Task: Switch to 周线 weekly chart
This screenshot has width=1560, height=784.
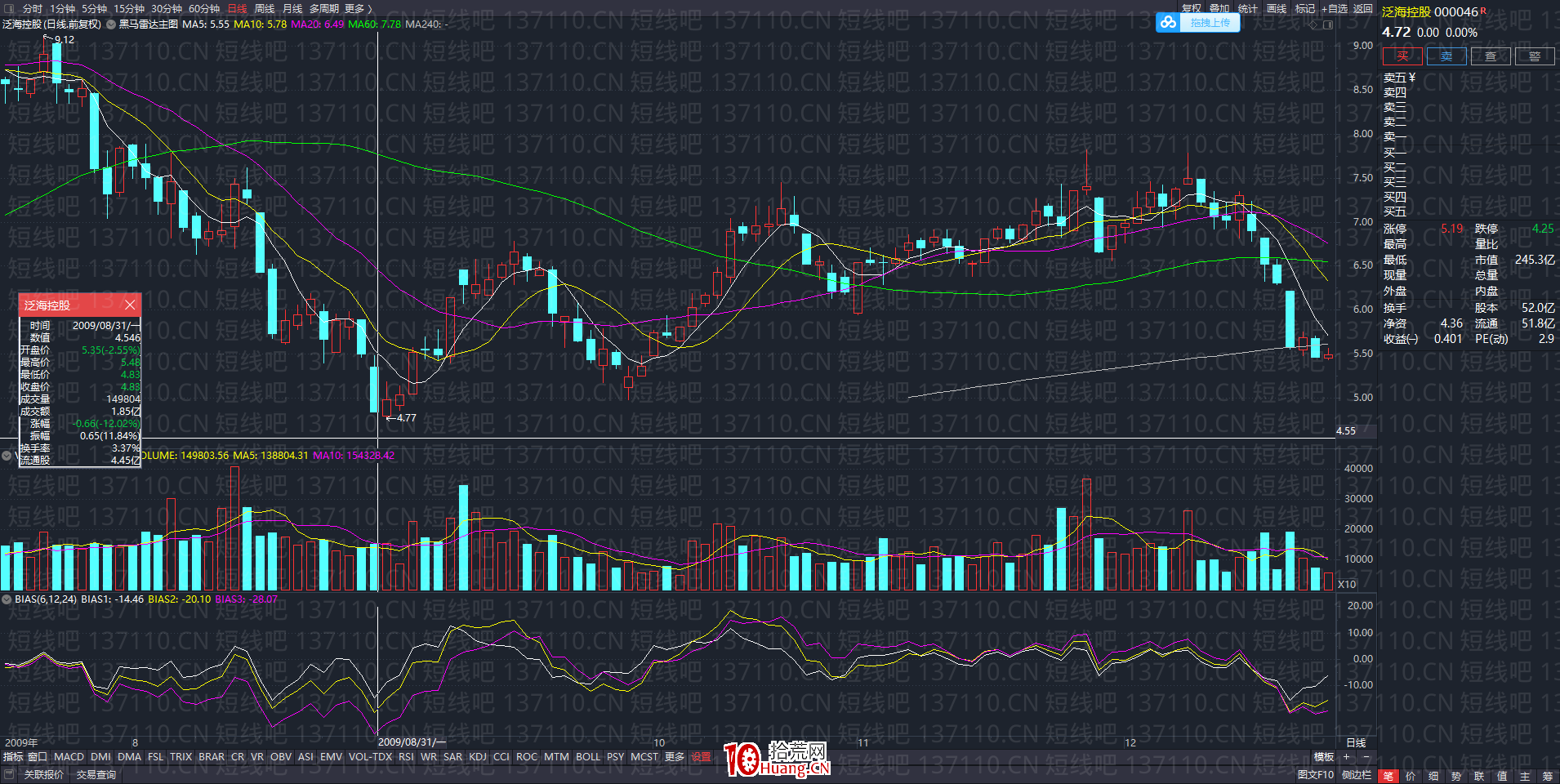Action: click(265, 8)
